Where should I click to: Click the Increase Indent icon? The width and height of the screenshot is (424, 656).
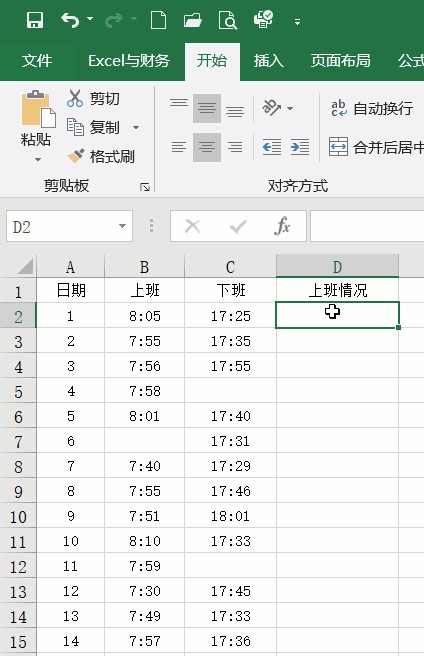300,147
